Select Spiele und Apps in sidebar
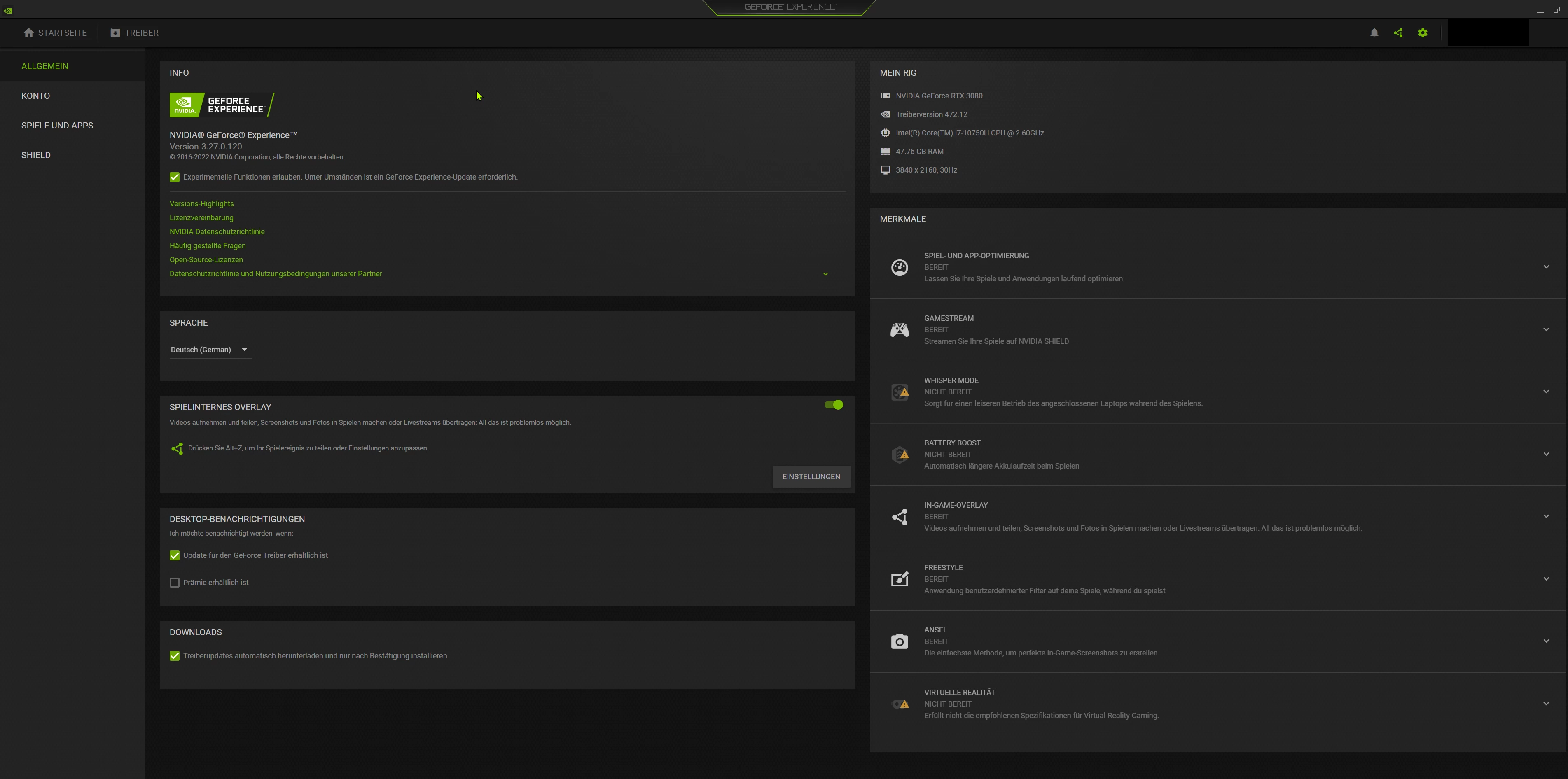 (57, 125)
